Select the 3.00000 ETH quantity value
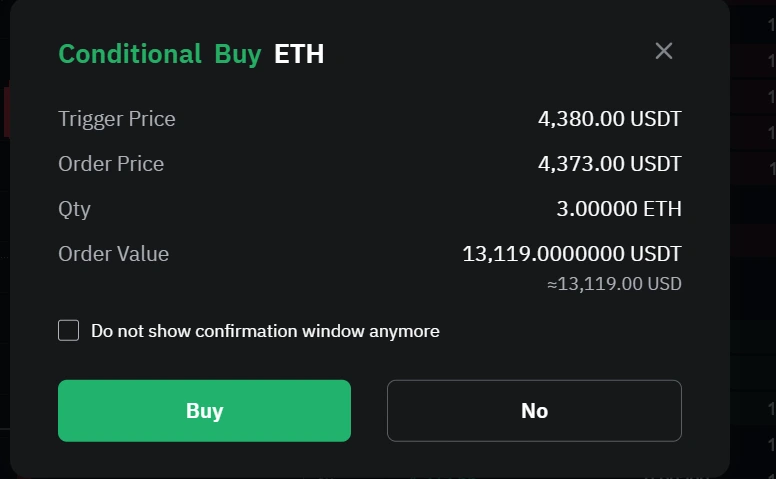The image size is (776, 479). (618, 209)
